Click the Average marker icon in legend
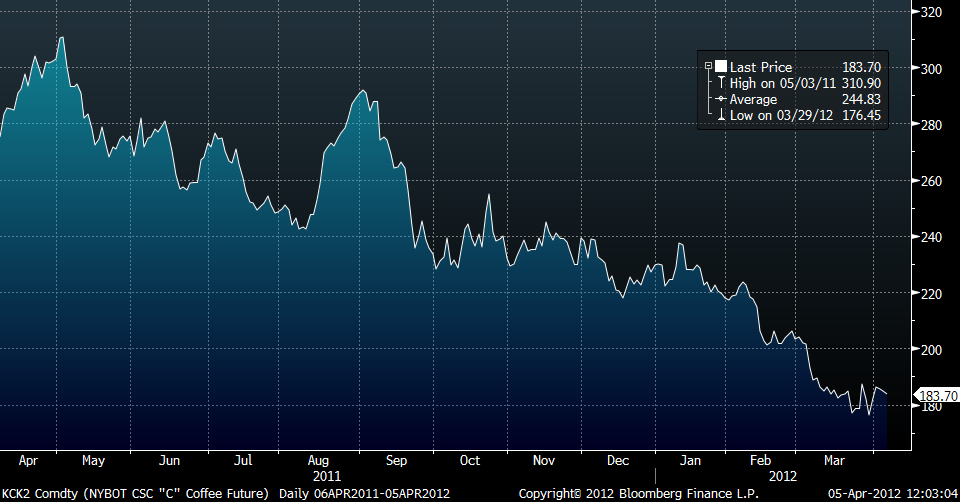960x502 pixels. tap(720, 100)
